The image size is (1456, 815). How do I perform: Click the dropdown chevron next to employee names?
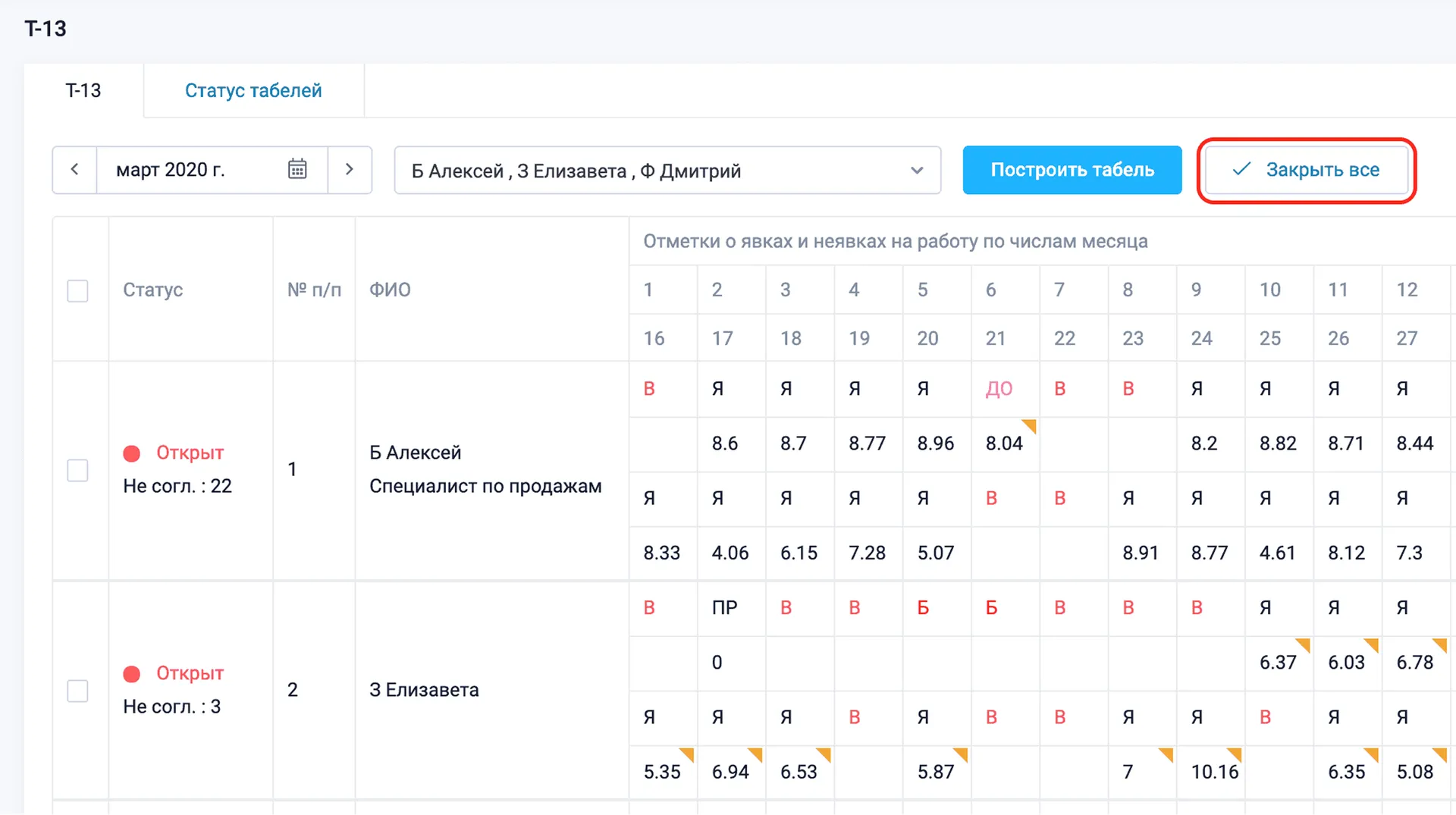(916, 170)
